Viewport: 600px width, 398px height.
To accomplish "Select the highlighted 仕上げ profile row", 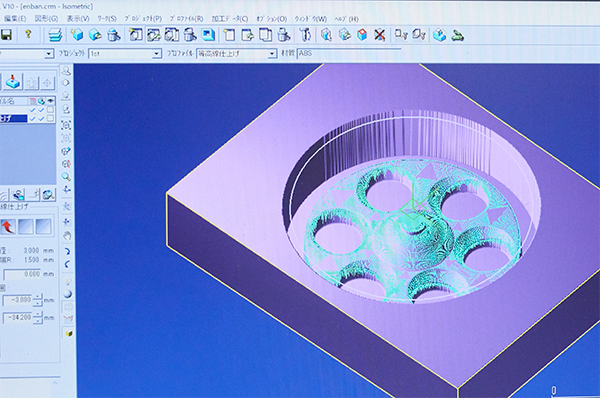I will point(14,119).
